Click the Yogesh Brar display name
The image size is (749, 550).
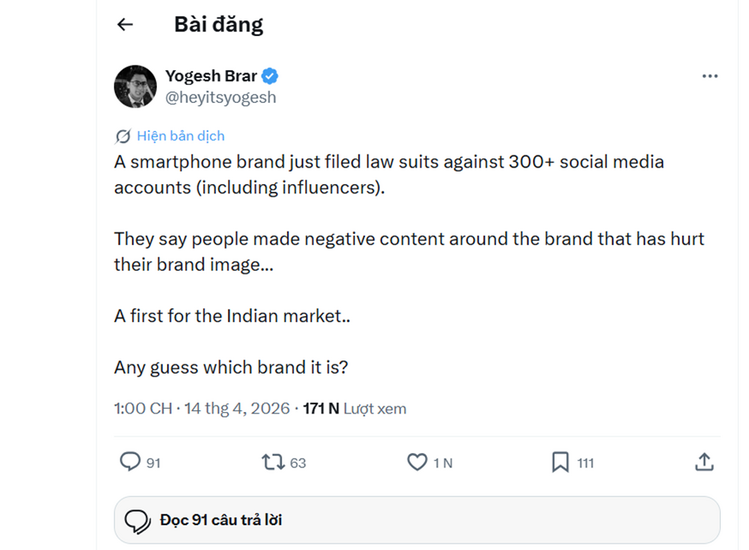[211, 76]
